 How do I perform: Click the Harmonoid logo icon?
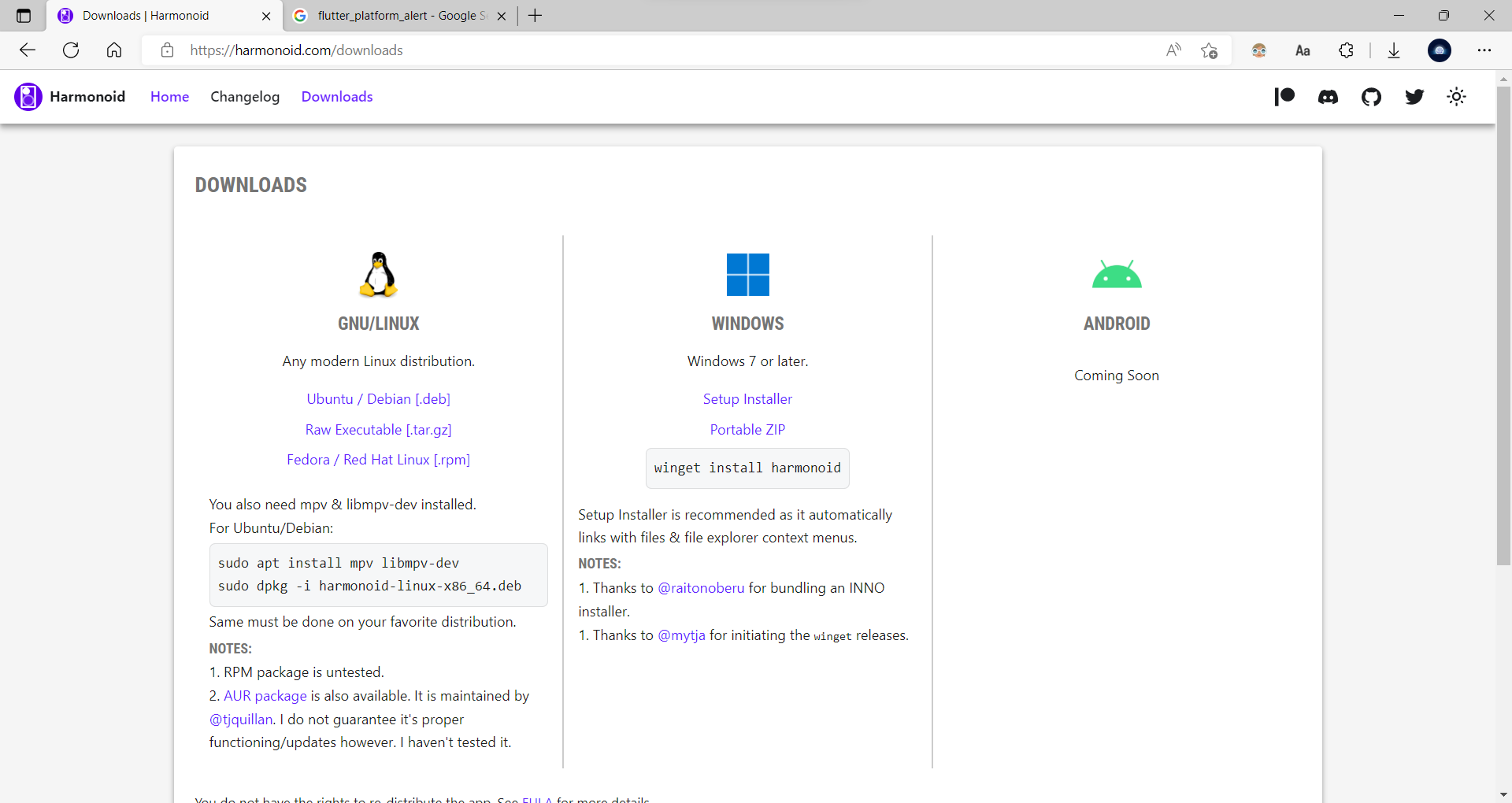coord(28,97)
